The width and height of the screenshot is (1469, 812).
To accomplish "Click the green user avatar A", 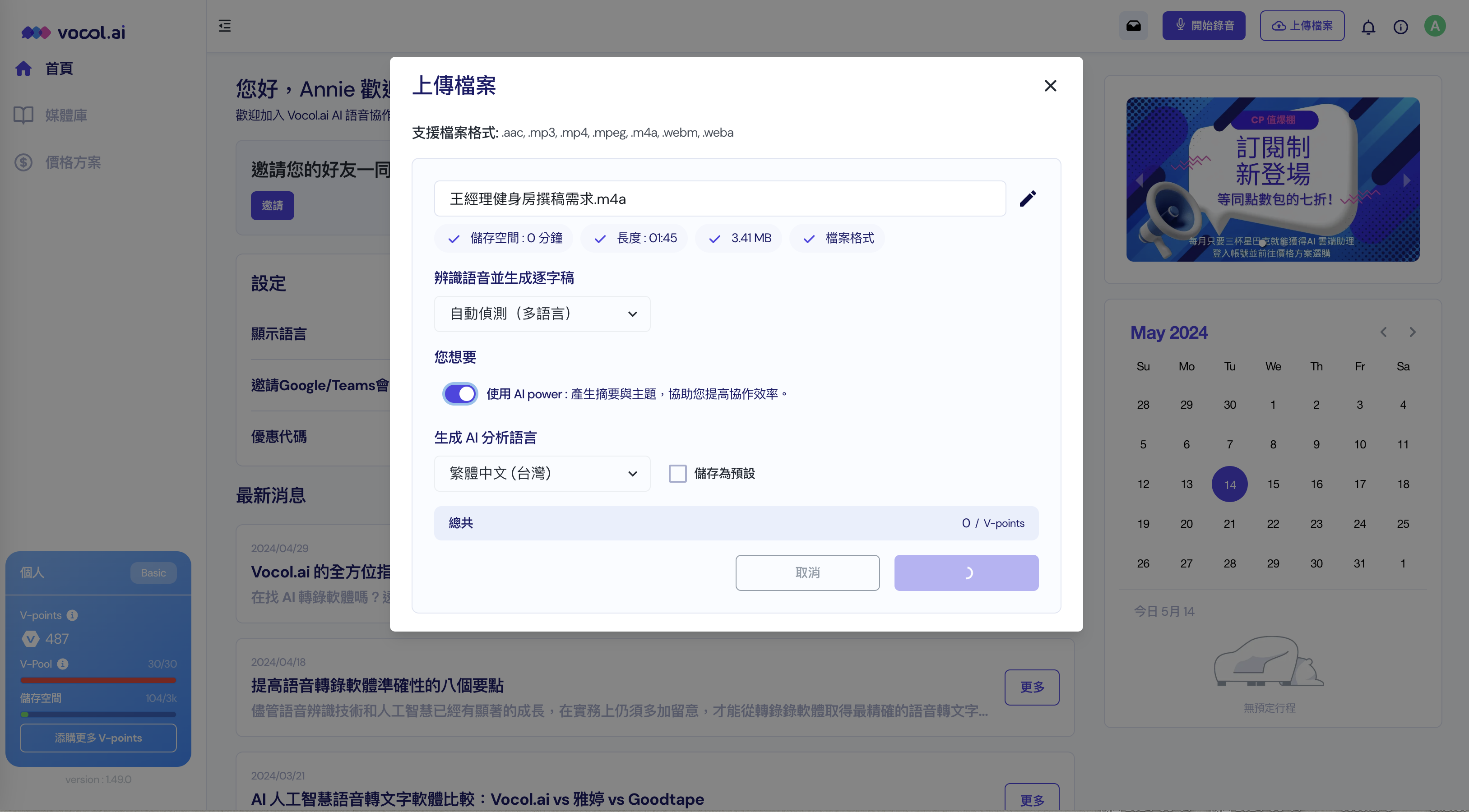I will tap(1435, 26).
